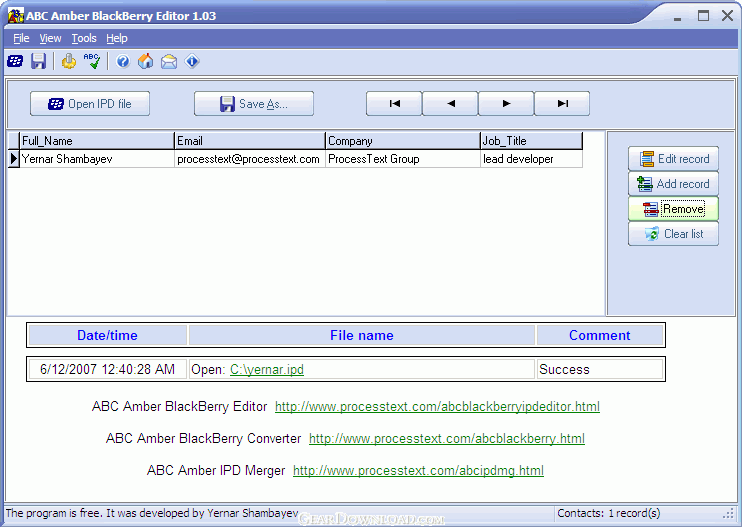Viewport: 742px width, 527px height.
Task: Open the abcblackberryipdeditor.html link
Action: 437,406
